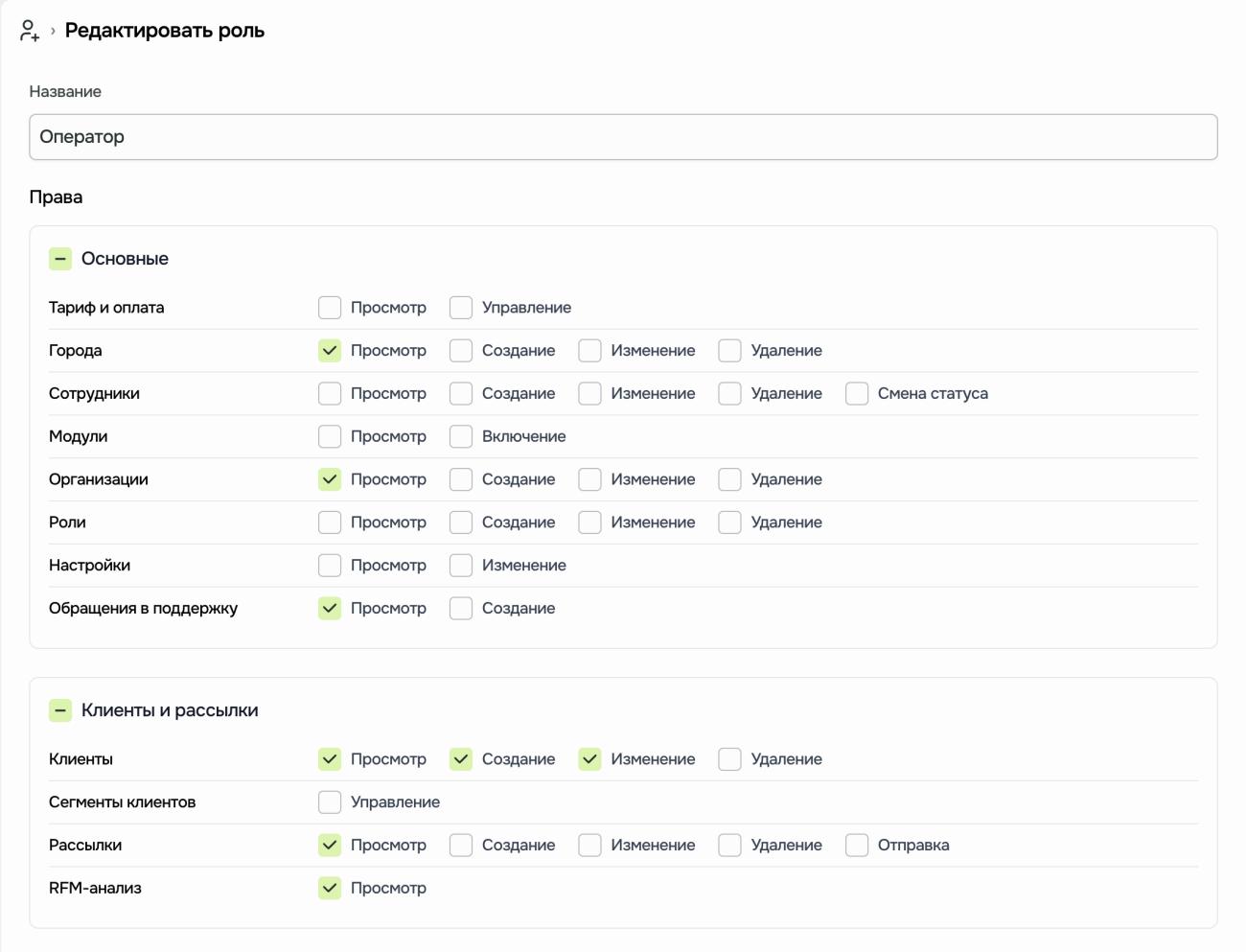Viewport: 1246px width, 952px height.
Task: Check Создание for Роли
Action: pos(461,522)
